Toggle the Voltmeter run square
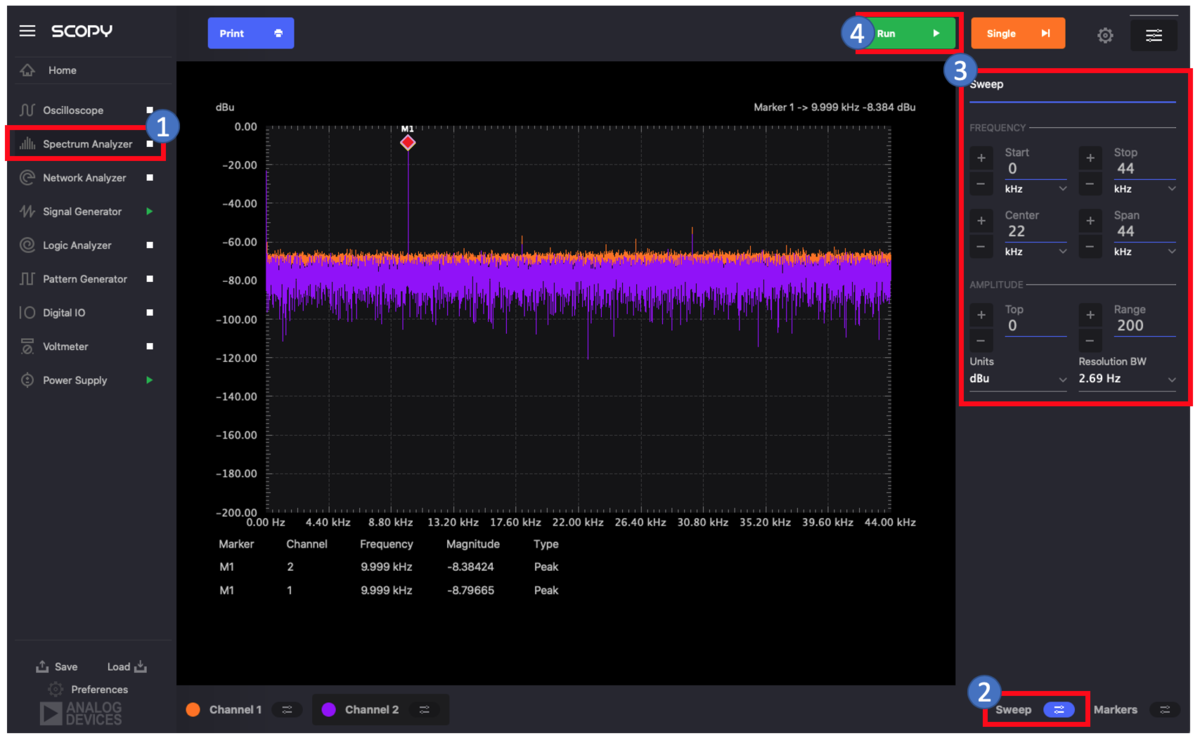 click(150, 347)
